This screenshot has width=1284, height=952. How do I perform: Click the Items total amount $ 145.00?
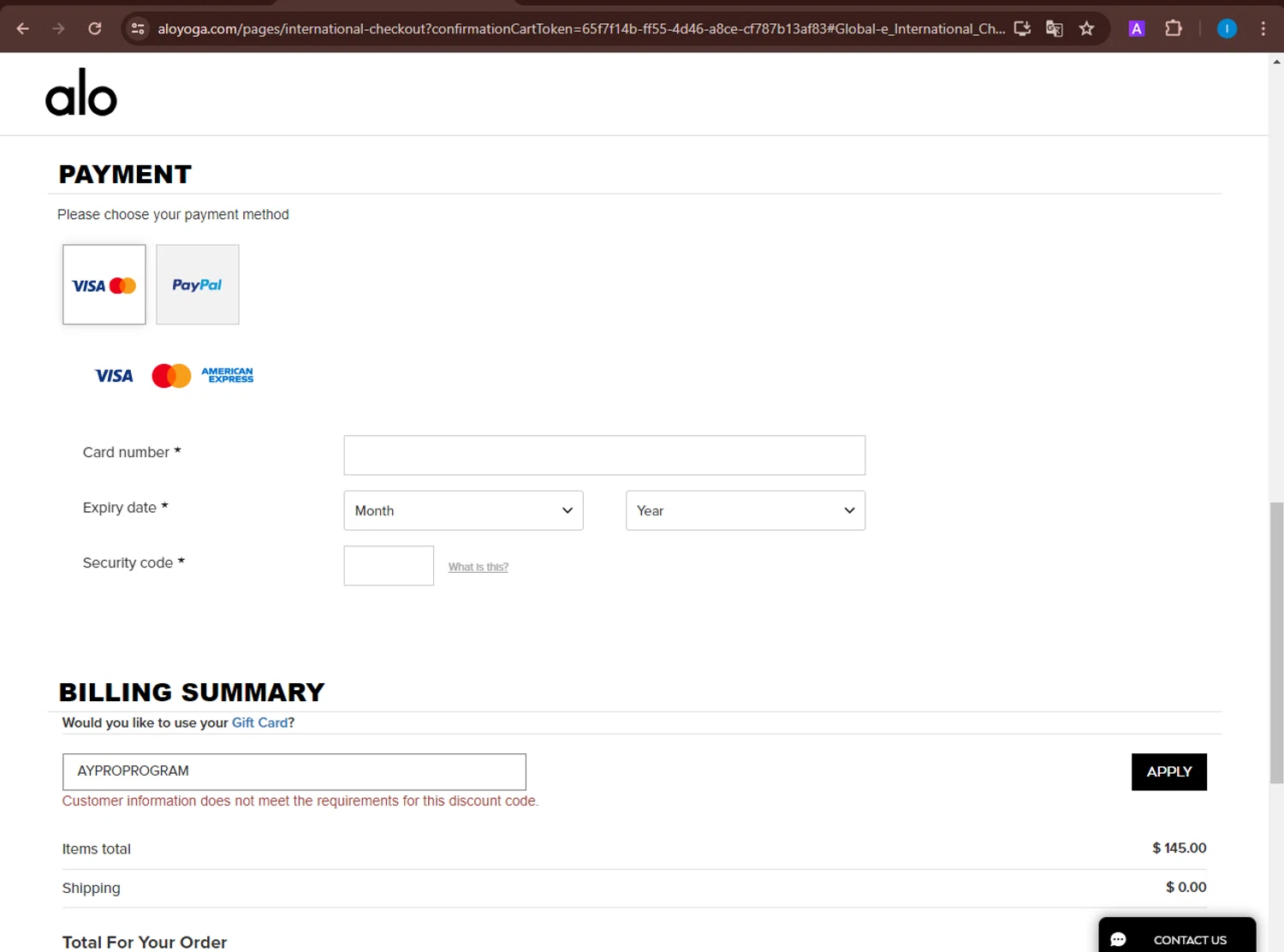[x=1180, y=848]
